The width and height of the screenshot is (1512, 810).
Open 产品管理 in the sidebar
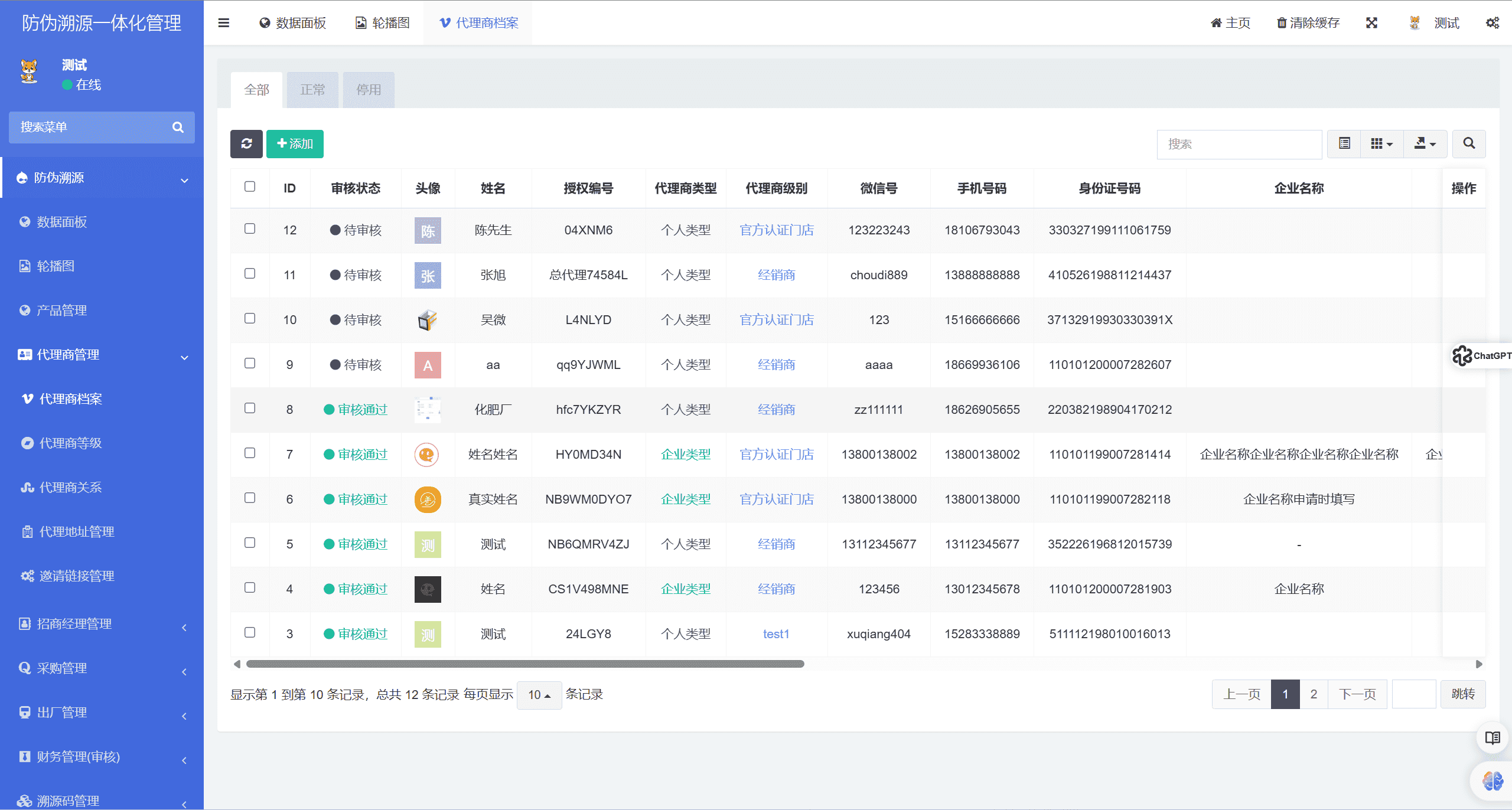pyautogui.click(x=102, y=311)
